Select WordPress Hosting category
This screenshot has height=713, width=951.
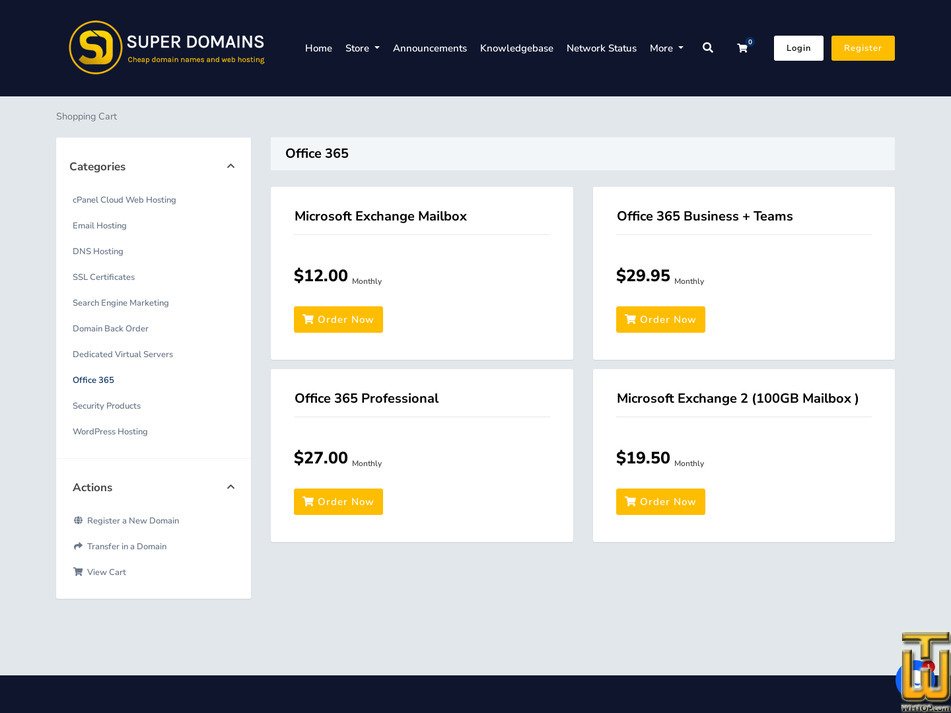[110, 432]
